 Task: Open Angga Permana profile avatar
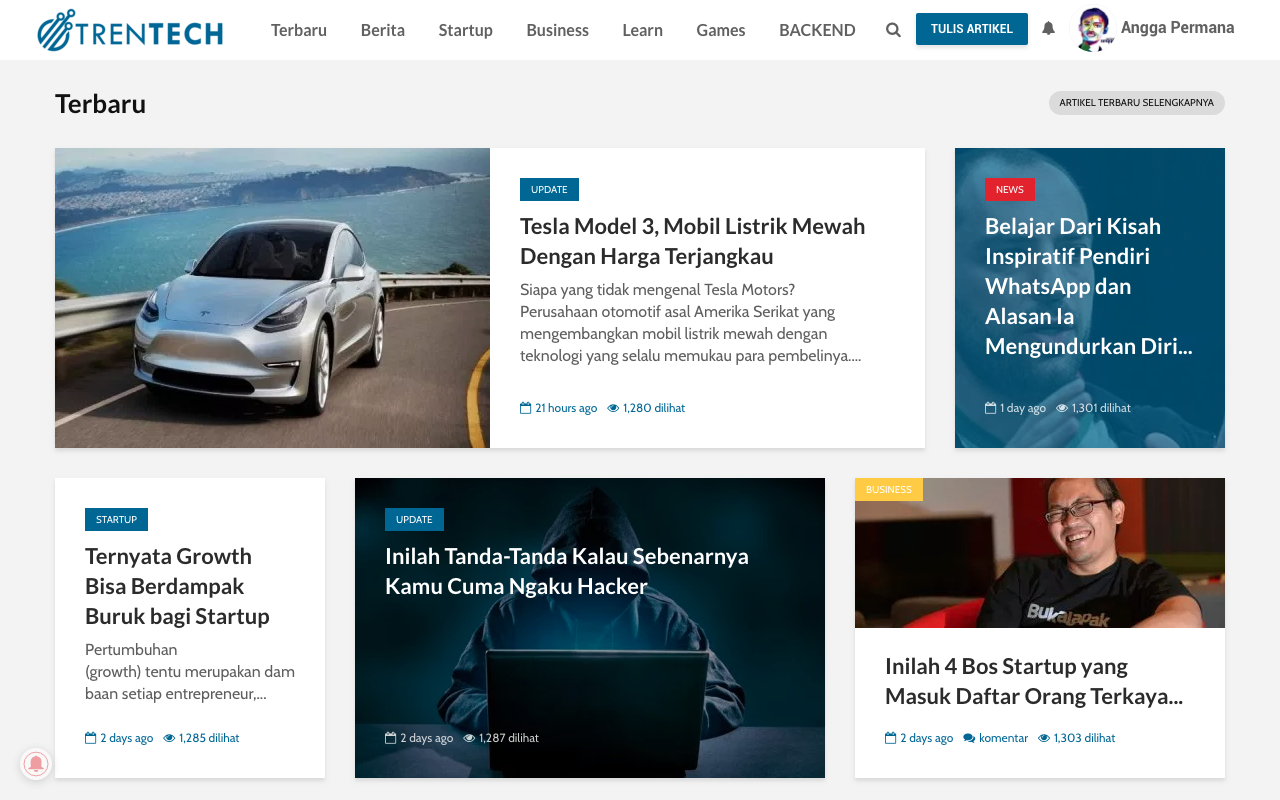coord(1094,29)
